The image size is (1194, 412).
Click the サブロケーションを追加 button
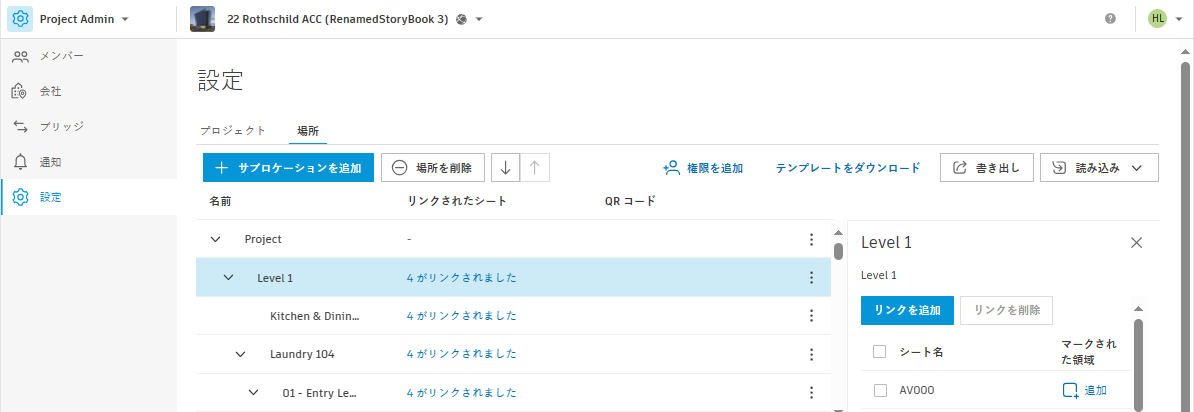click(x=288, y=168)
